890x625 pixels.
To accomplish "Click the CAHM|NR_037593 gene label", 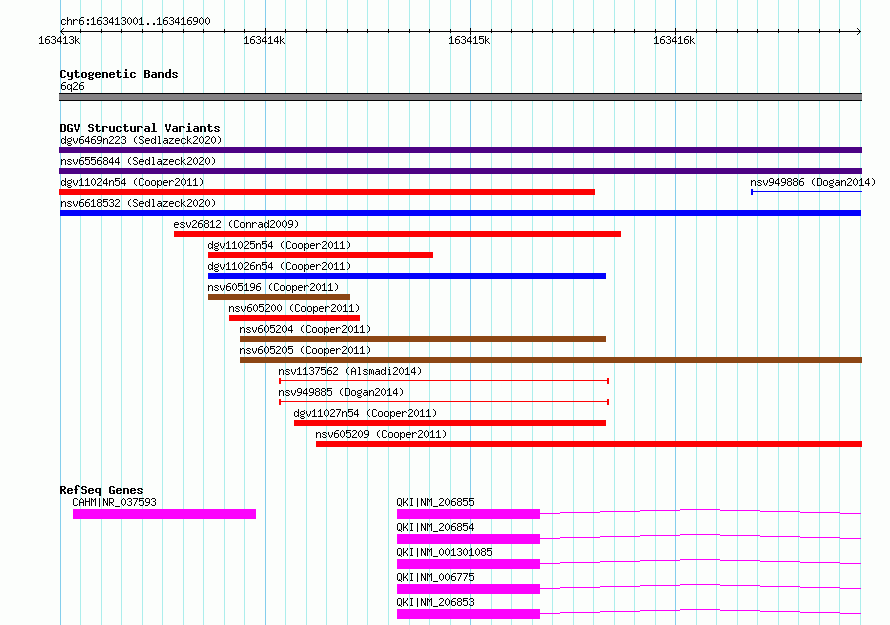I will click(x=114, y=502).
